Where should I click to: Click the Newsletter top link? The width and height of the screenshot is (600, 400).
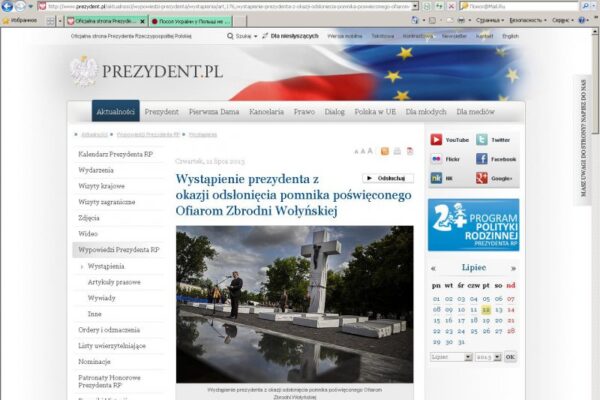pyautogui.click(x=454, y=36)
